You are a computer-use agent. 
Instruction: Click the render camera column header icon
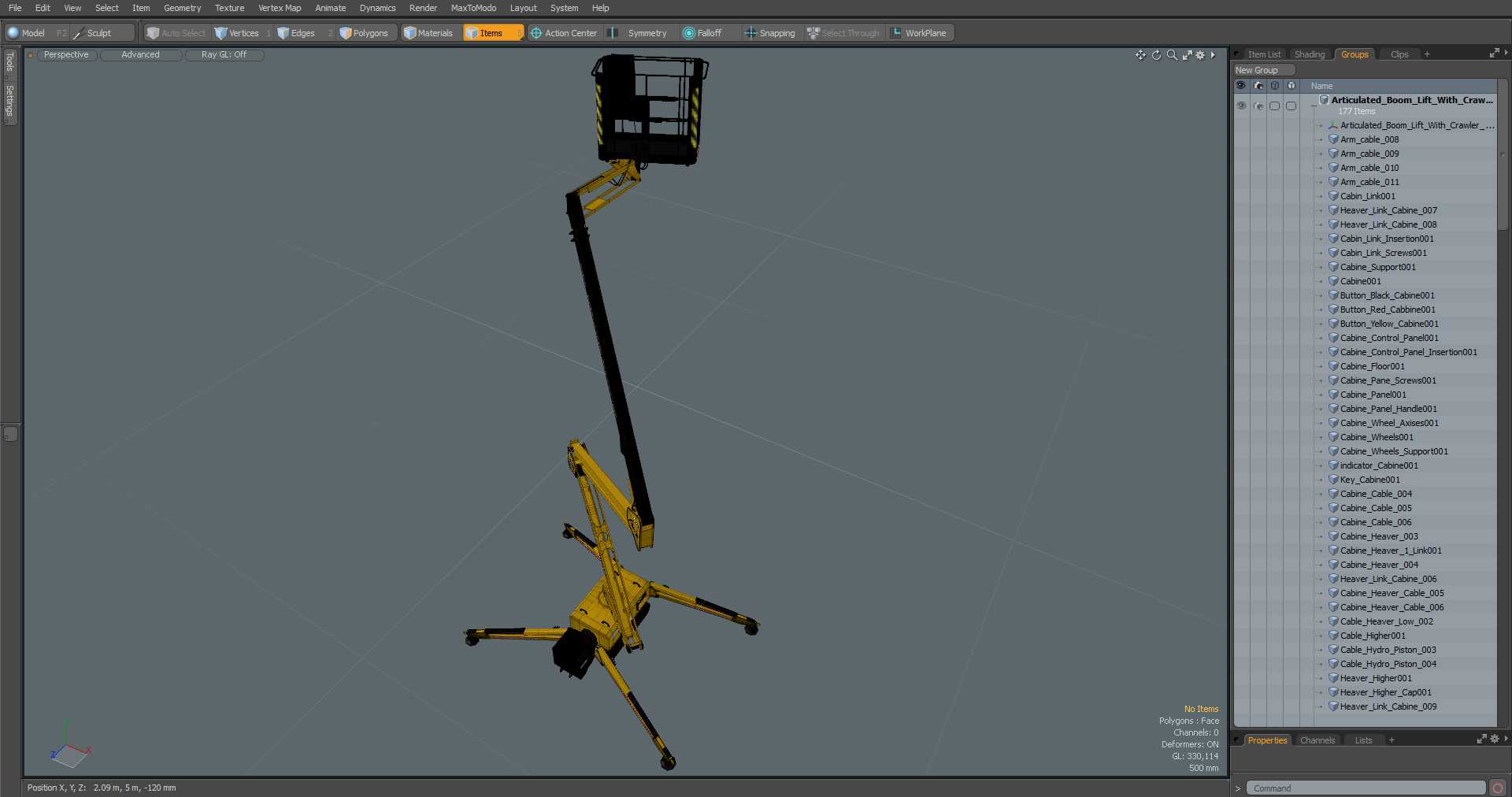(1258, 85)
